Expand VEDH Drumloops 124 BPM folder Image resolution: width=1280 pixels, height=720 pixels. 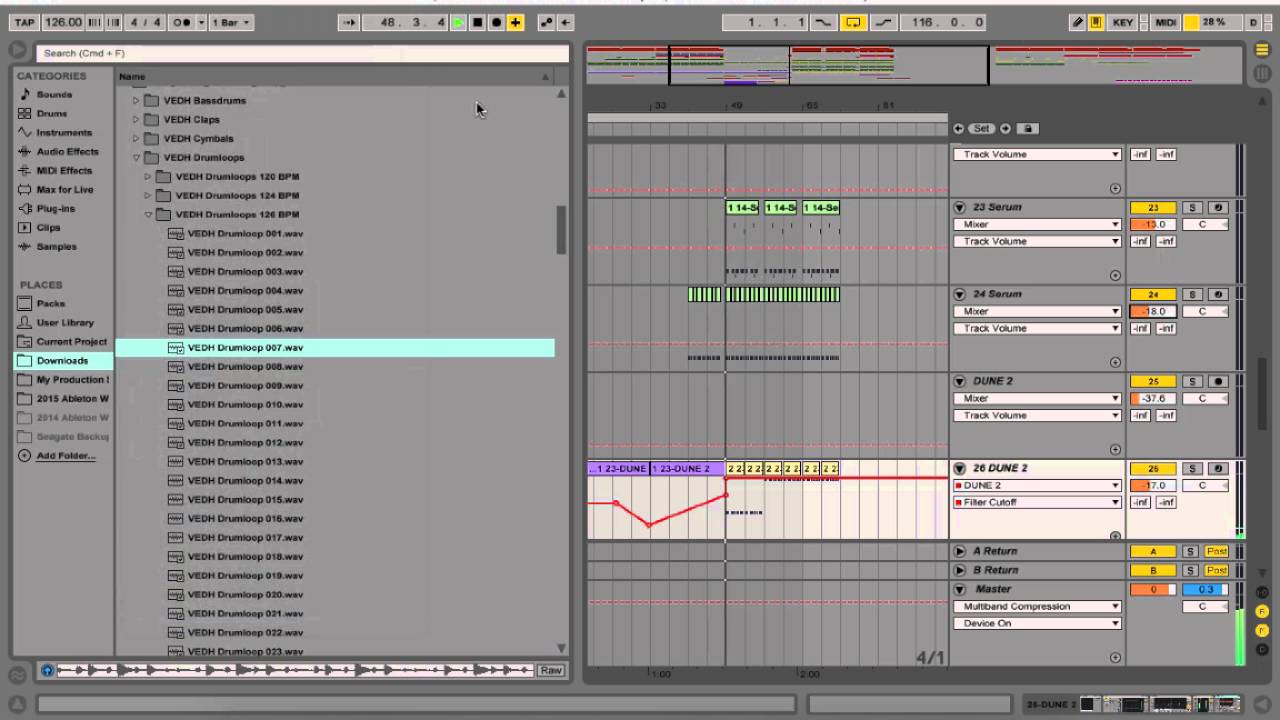[x=148, y=196]
